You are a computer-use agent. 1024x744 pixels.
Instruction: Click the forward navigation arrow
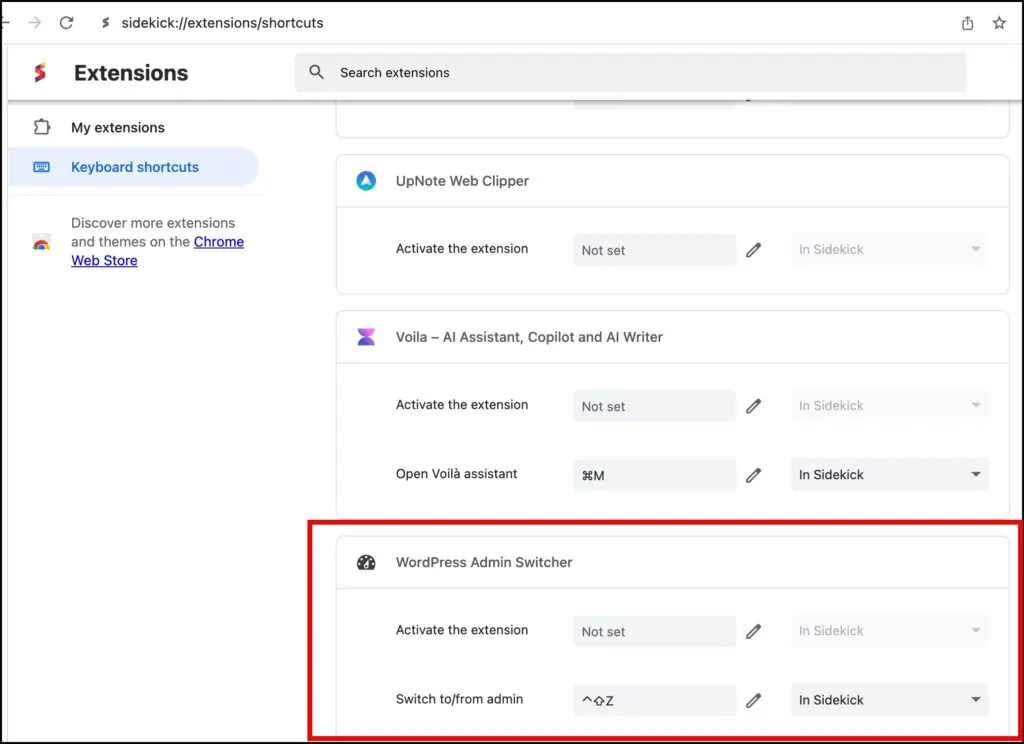pyautogui.click(x=35, y=23)
